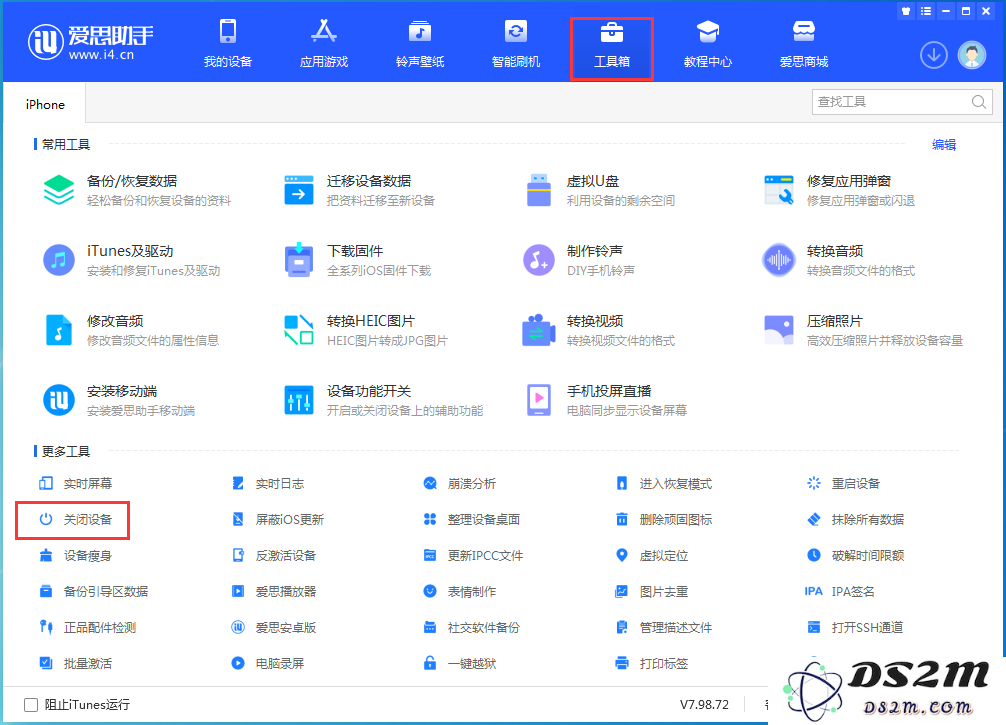The height and width of the screenshot is (725, 1006).
Task: Open the 爱思商城 store tab
Action: 804,44
